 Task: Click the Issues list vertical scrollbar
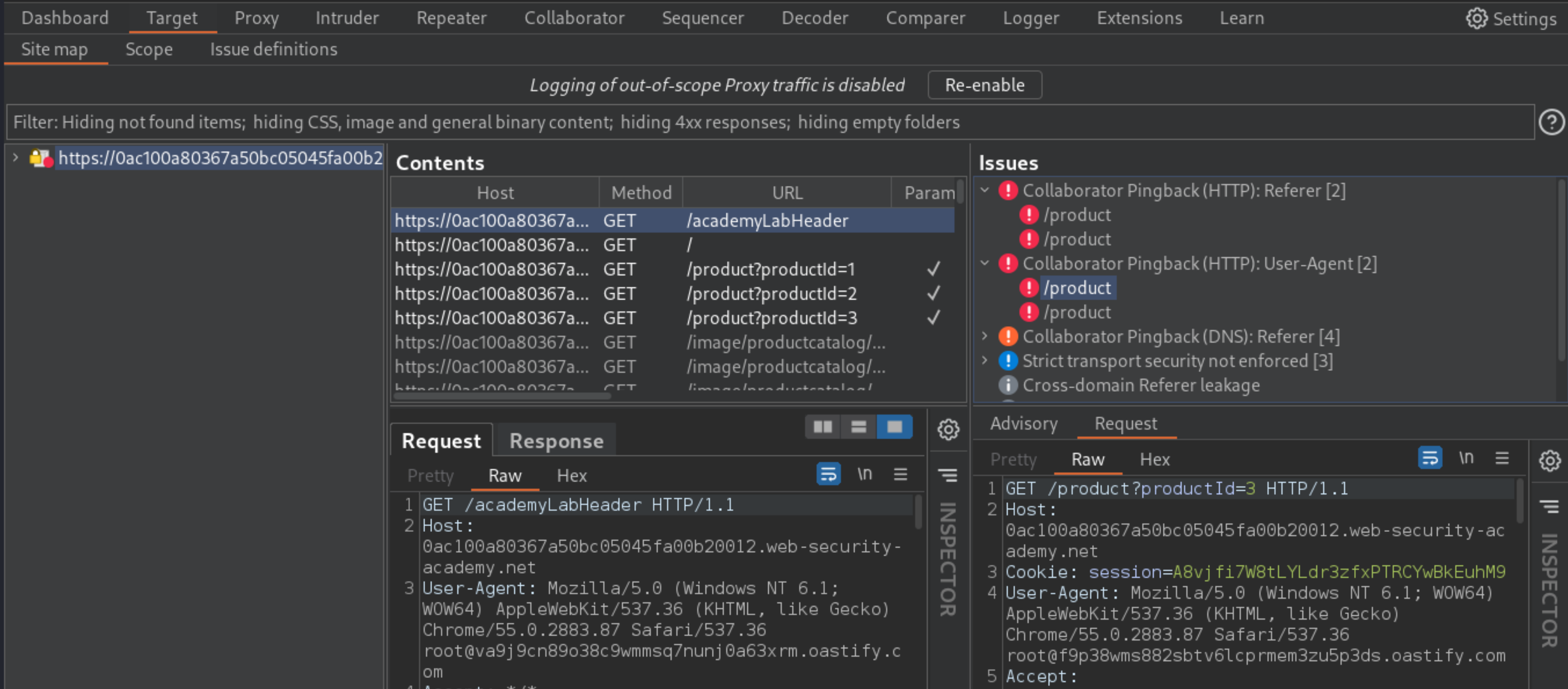tap(1562, 271)
